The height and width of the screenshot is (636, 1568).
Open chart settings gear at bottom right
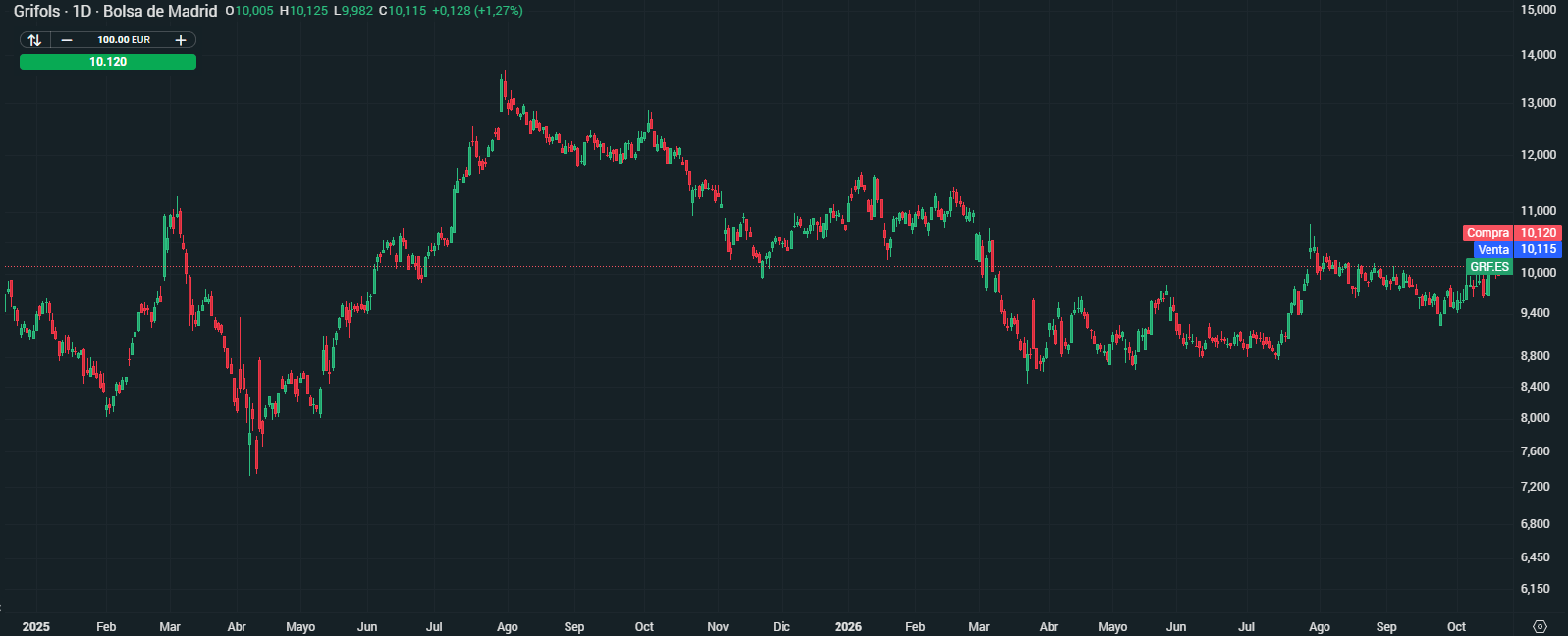tap(1540, 627)
